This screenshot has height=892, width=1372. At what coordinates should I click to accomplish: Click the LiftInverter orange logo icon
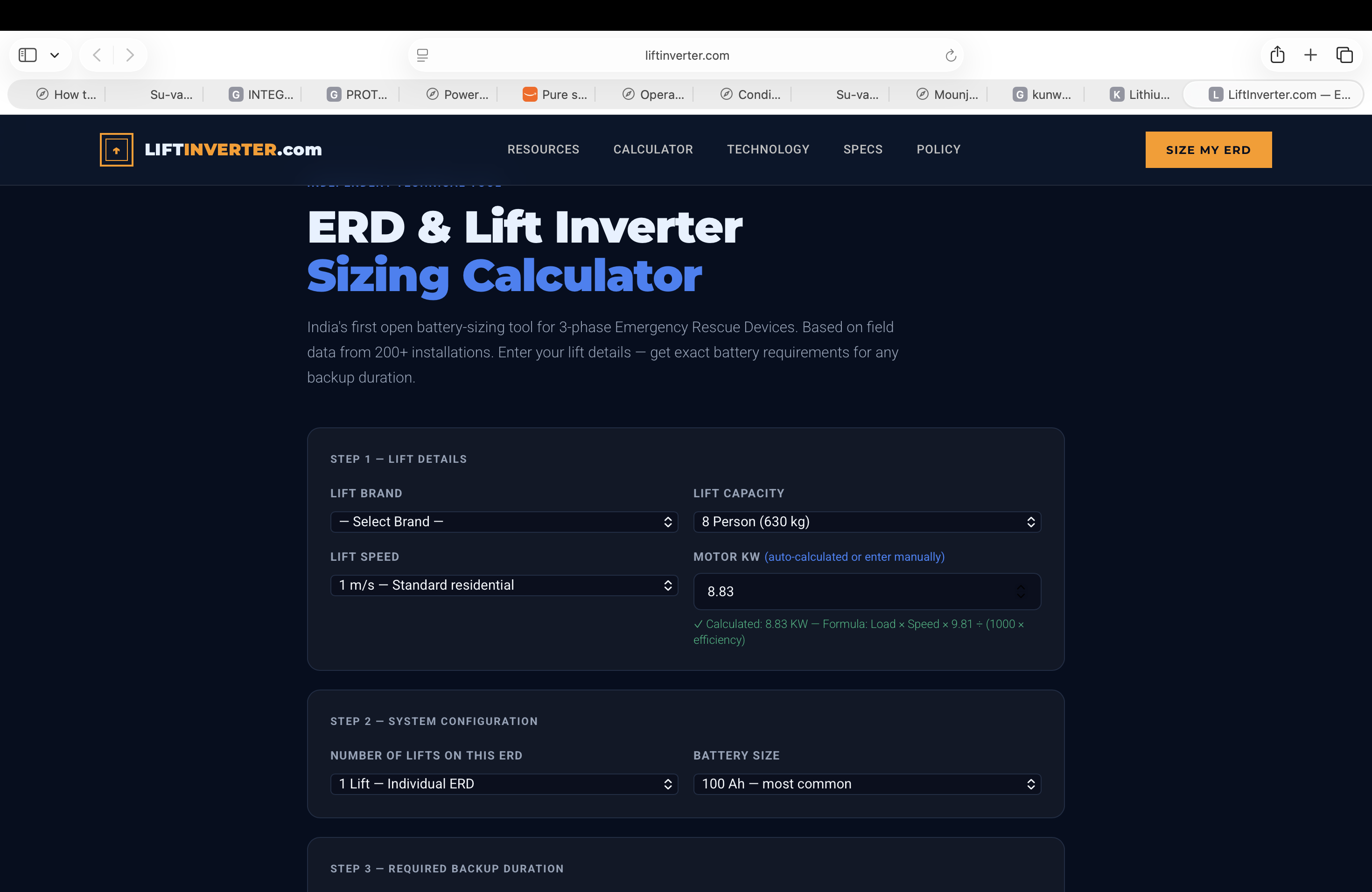117,150
